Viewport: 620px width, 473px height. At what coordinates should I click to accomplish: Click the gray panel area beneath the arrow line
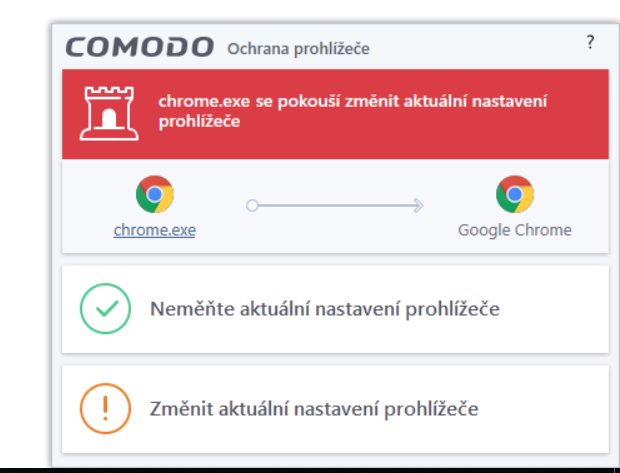pos(335,233)
